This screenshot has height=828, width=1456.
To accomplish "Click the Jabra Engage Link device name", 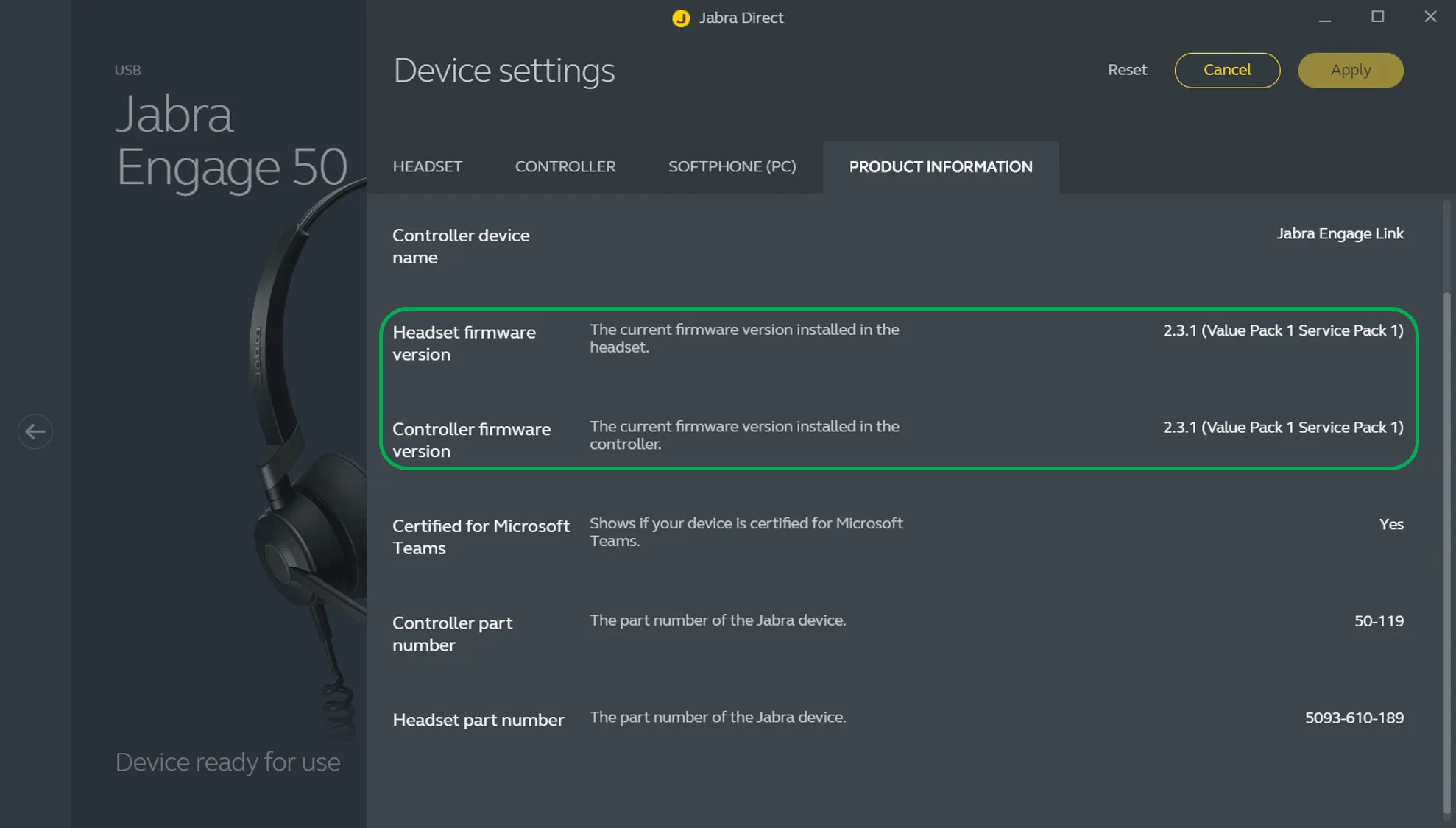I will click(1339, 234).
